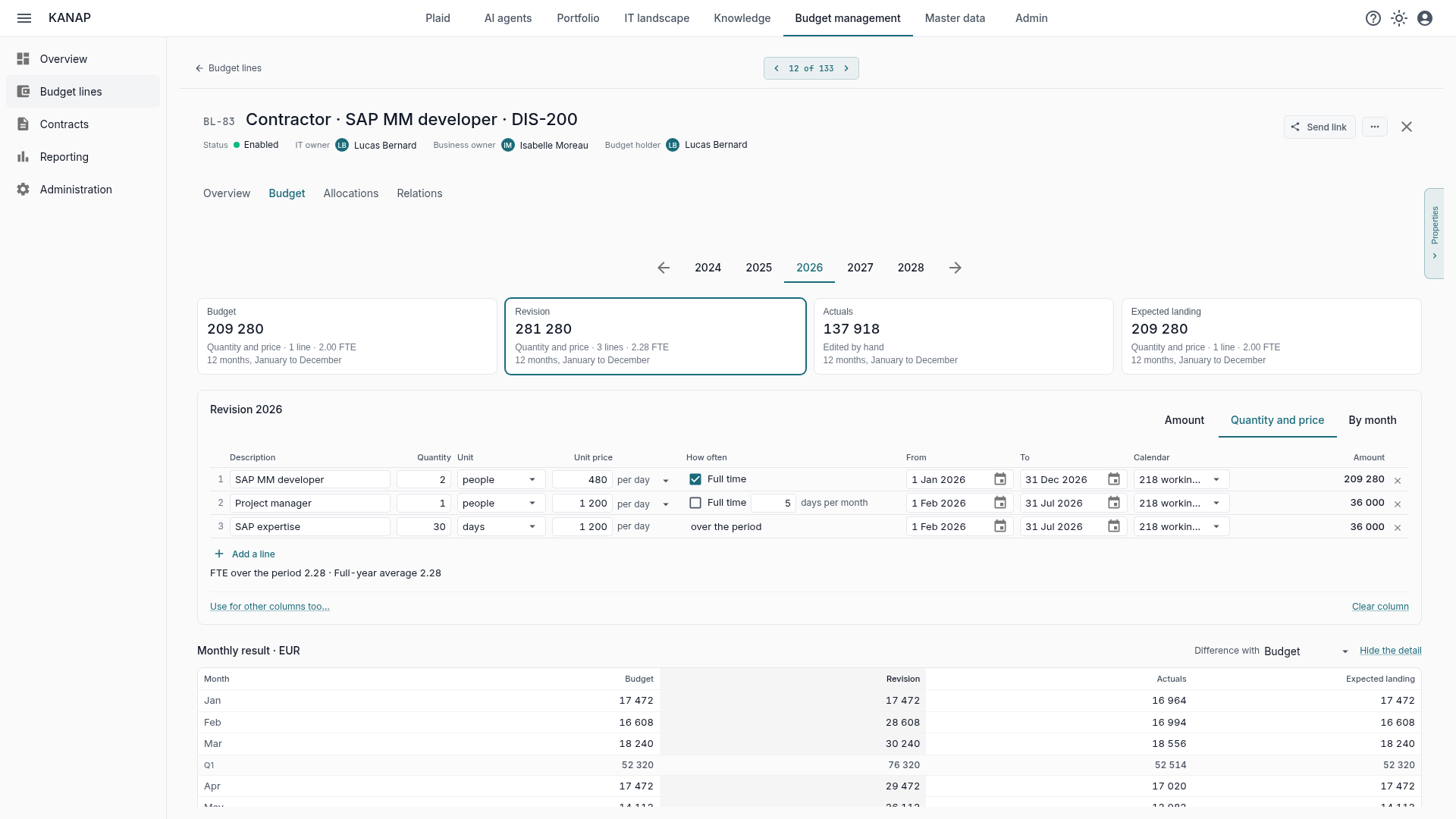Screen dimensions: 1456x819
Task: Click Send link button
Action: click(x=1319, y=127)
